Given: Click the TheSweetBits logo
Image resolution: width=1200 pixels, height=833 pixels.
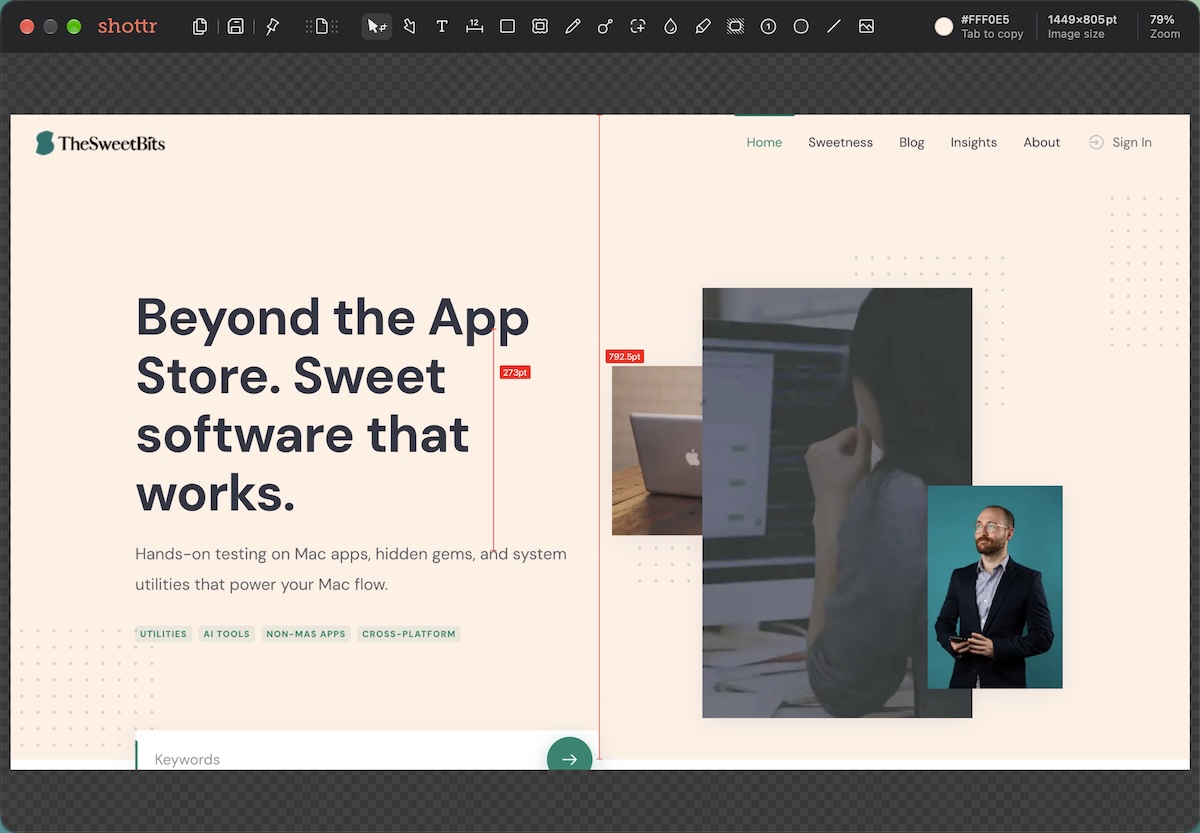Looking at the screenshot, I should pos(100,143).
